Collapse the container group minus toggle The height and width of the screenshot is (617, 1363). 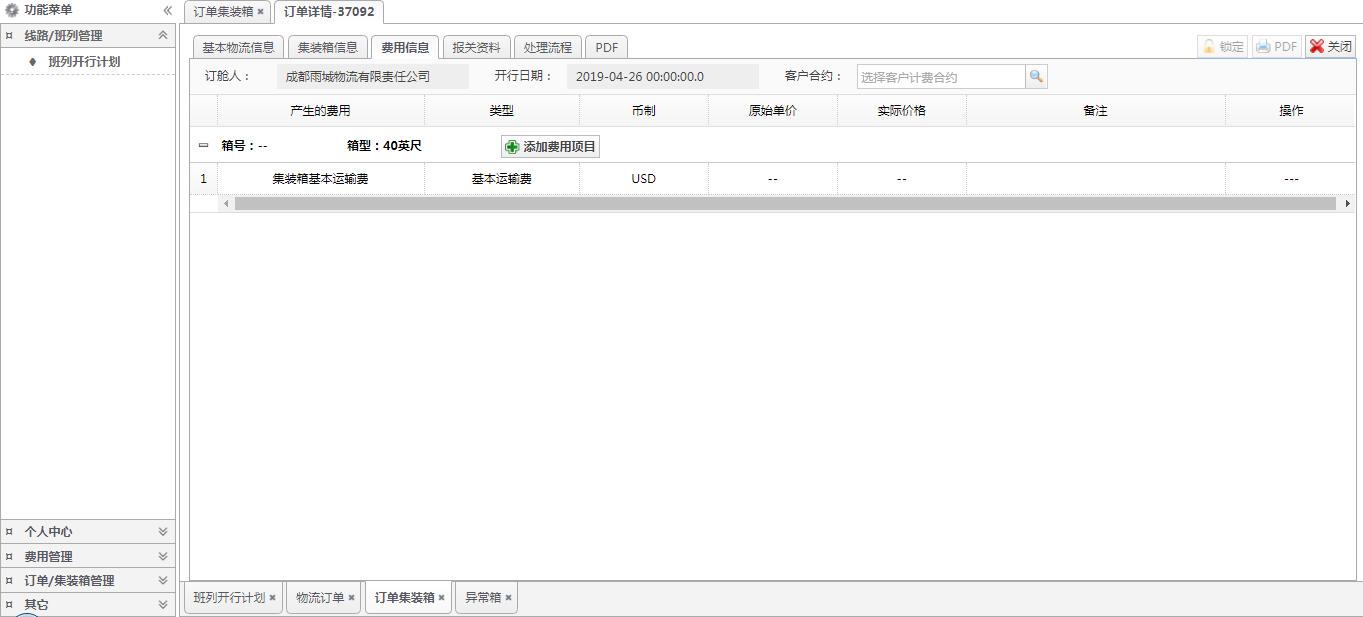(204, 146)
